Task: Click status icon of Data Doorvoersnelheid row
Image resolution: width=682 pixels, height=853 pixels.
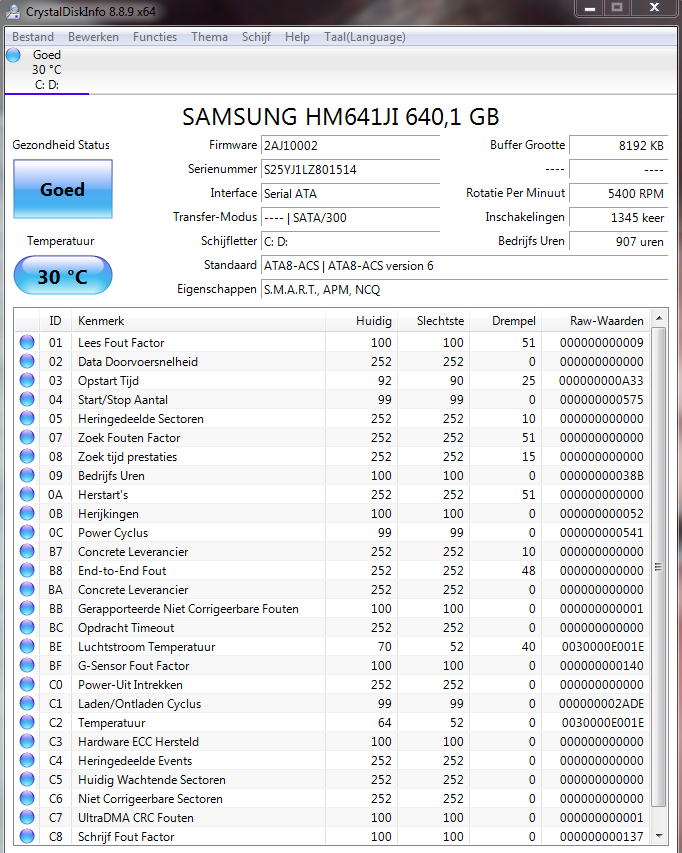Action: pos(27,361)
